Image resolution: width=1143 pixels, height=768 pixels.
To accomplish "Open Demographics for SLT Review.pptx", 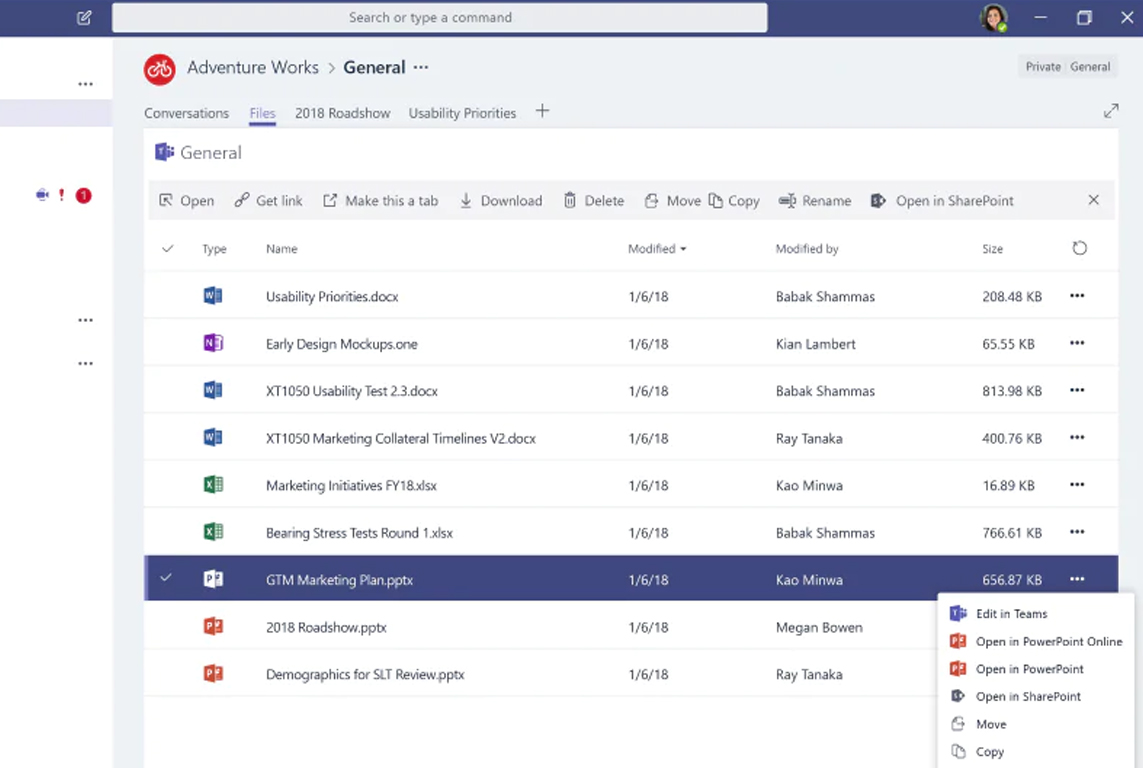I will [x=365, y=675].
